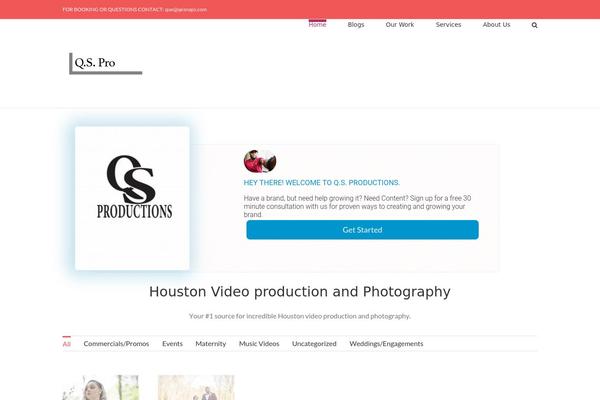Filter portfolio by Weddings/Engagements
This screenshot has height=400, width=600.
coord(386,344)
